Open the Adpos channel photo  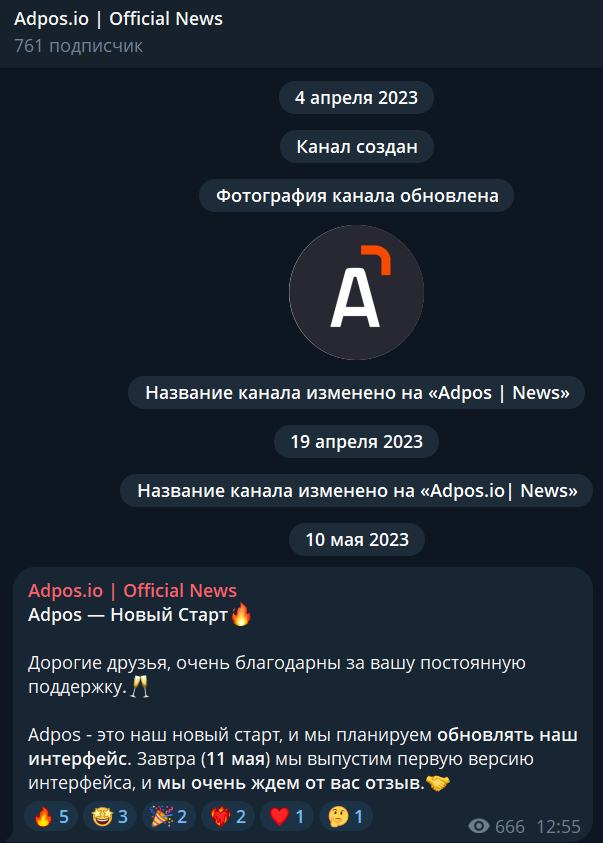[x=356, y=292]
